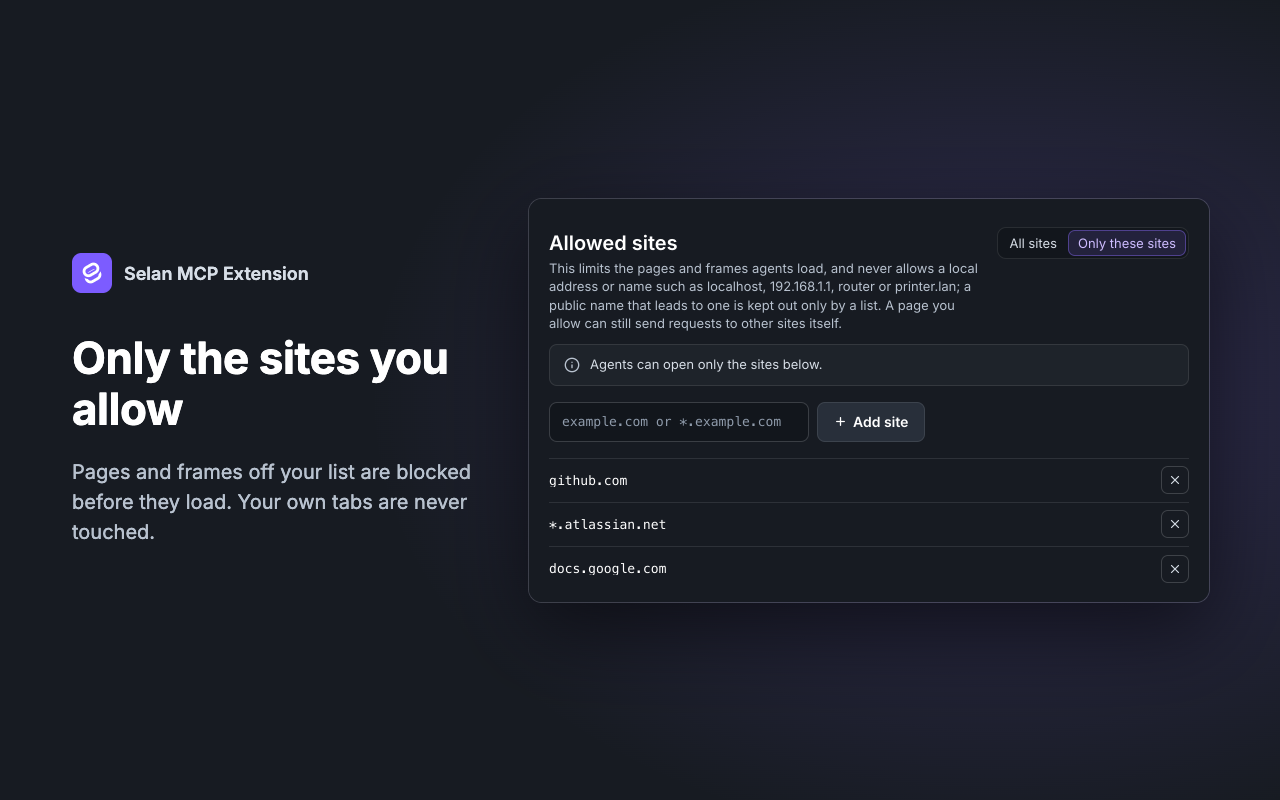Image resolution: width=1280 pixels, height=800 pixels.
Task: Click the 'Pages and frames off your list' paragraph
Action: [x=271, y=502]
